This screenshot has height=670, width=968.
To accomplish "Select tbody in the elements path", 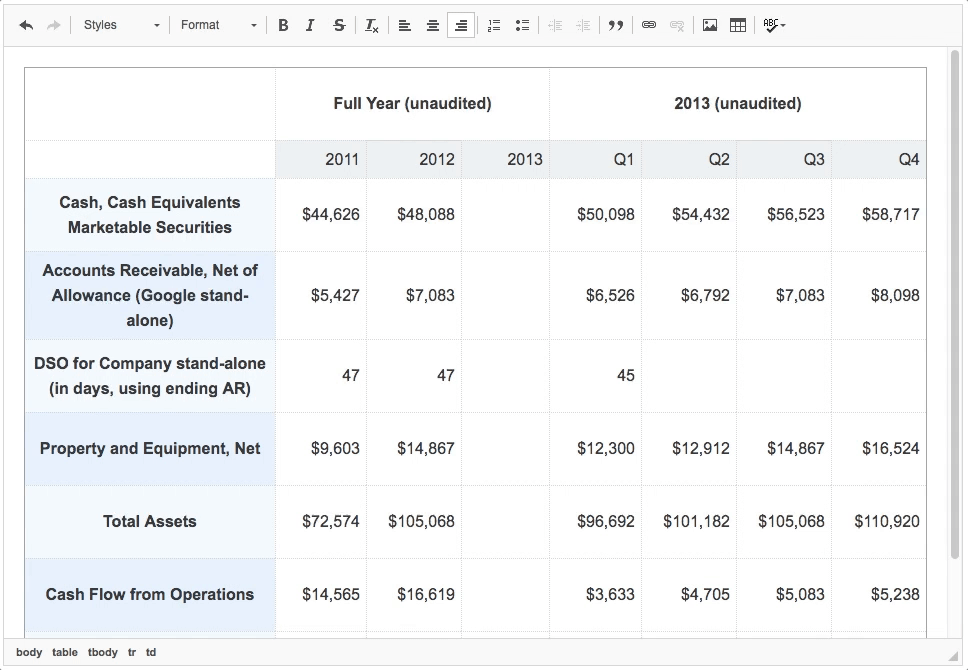I will [x=102, y=652].
